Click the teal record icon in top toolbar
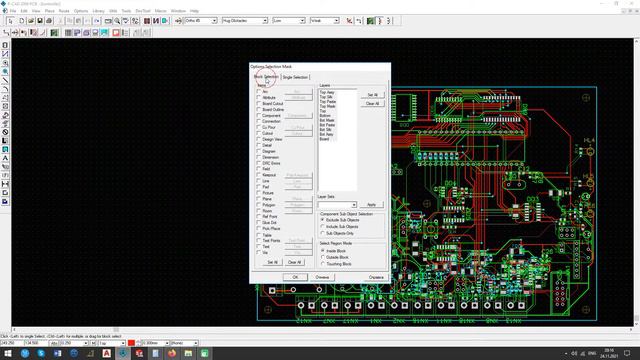Screen dimensions: 640x360 pyautogui.click(x=165, y=21)
